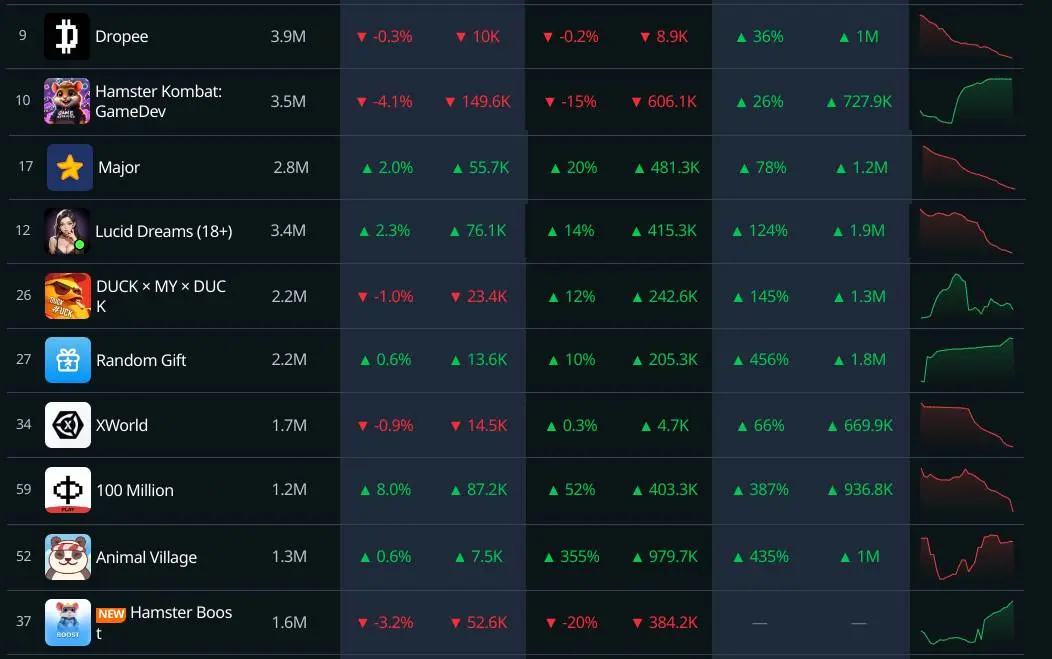Select the 242.6K increase value

pos(665,296)
